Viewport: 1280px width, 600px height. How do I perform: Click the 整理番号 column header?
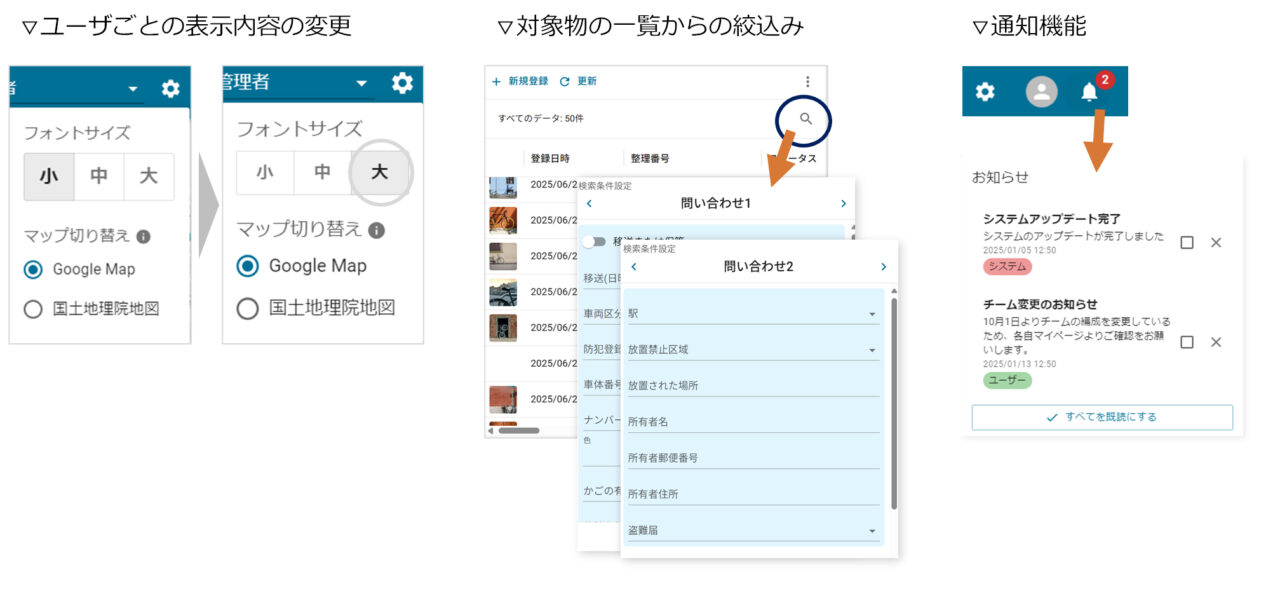(650, 158)
